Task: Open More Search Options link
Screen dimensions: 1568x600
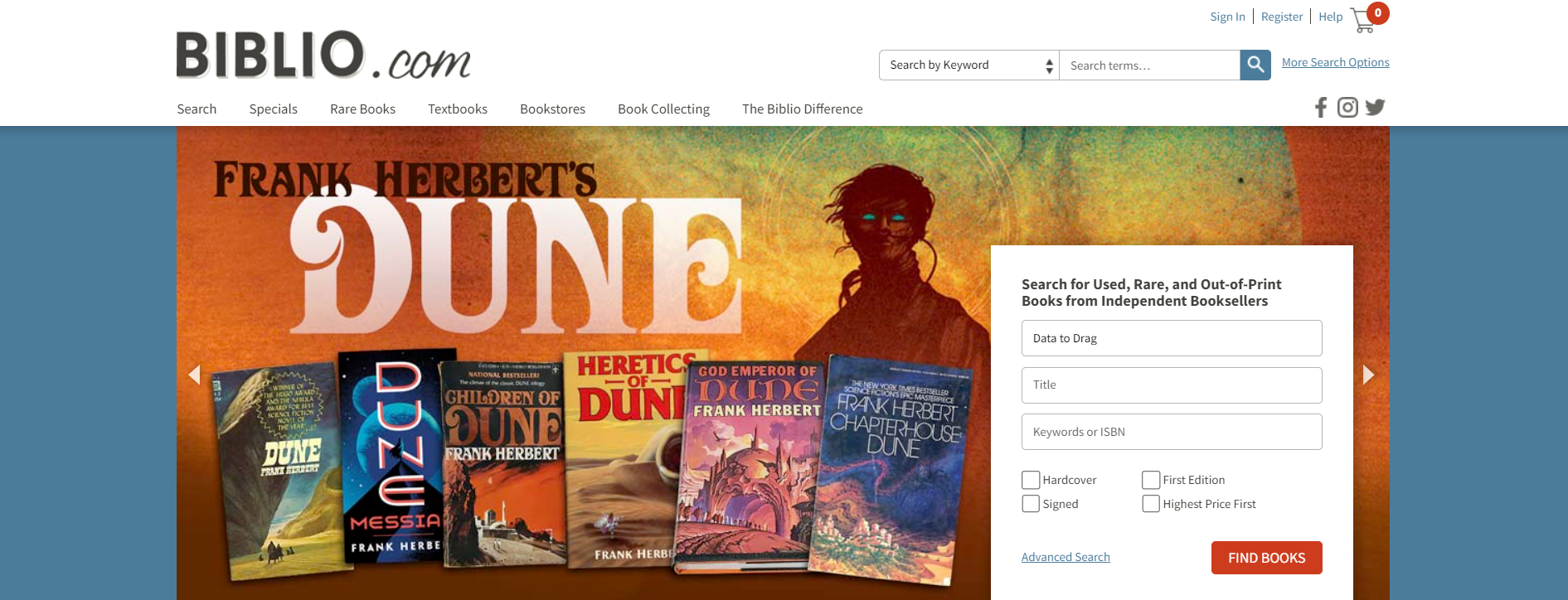Action: click(x=1336, y=62)
